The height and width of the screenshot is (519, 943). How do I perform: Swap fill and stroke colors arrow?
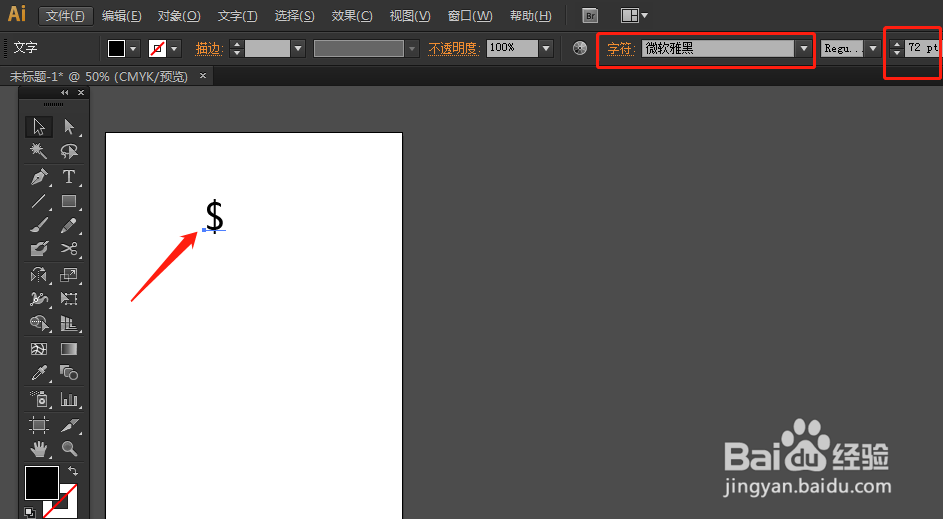coord(73,471)
